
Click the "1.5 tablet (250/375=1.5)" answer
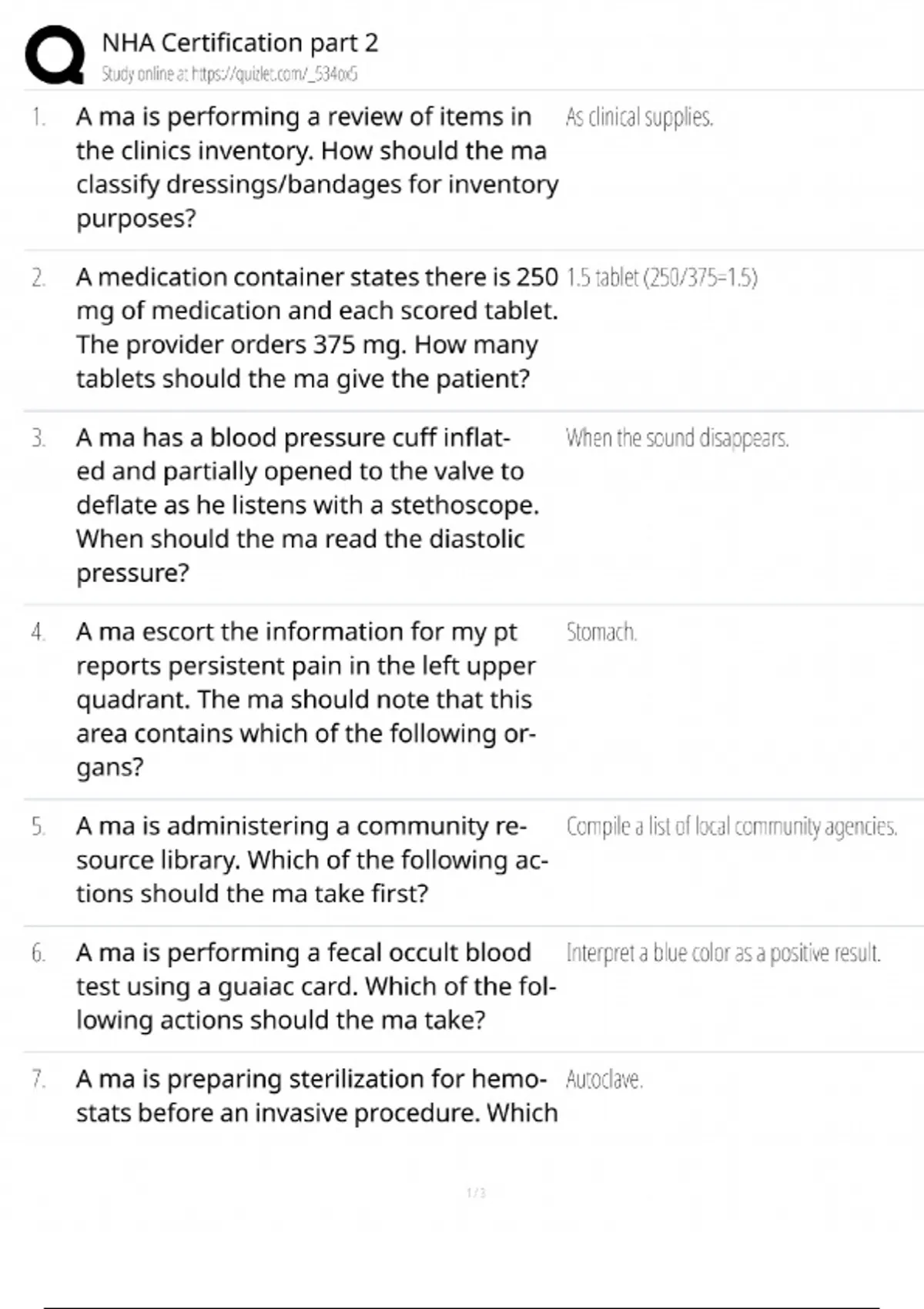point(662,277)
